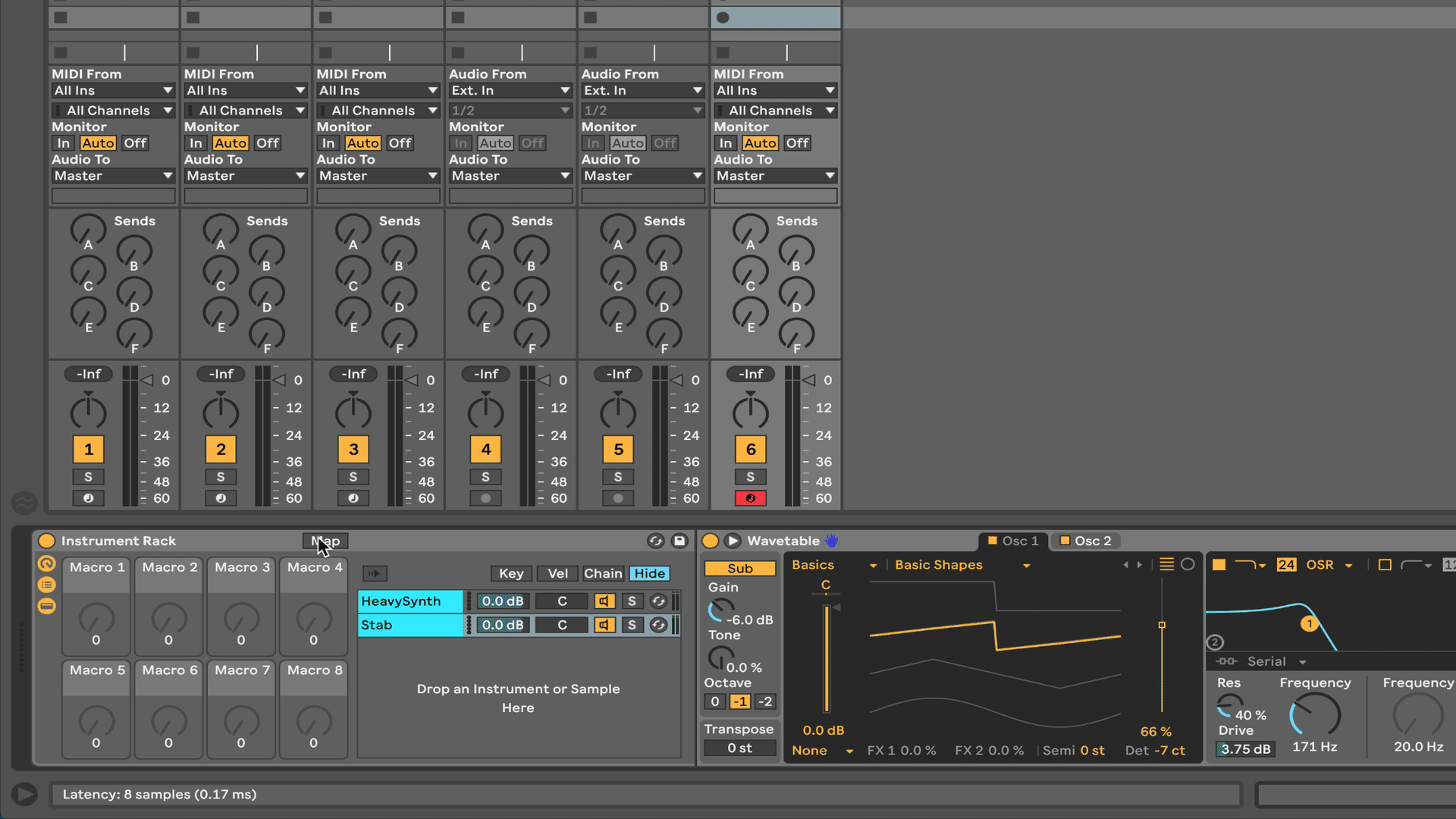Open track 1 MIDI From All Ins dropdown
1456x819 pixels.
click(x=113, y=90)
